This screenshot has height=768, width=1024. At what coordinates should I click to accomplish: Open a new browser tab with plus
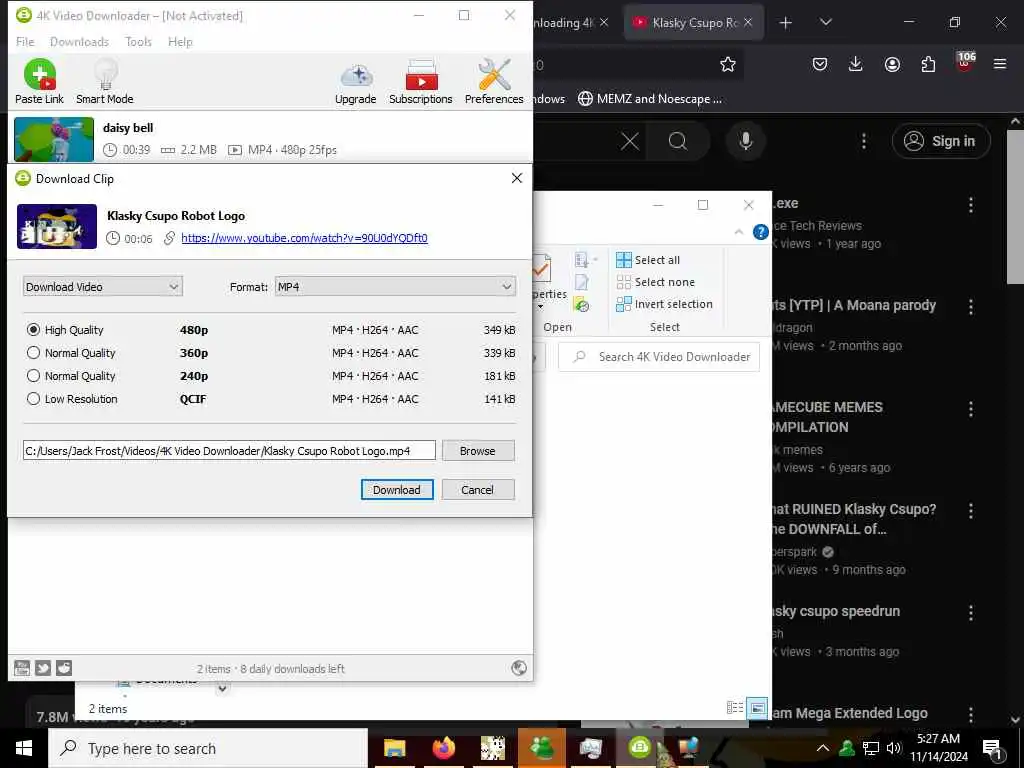(x=786, y=23)
